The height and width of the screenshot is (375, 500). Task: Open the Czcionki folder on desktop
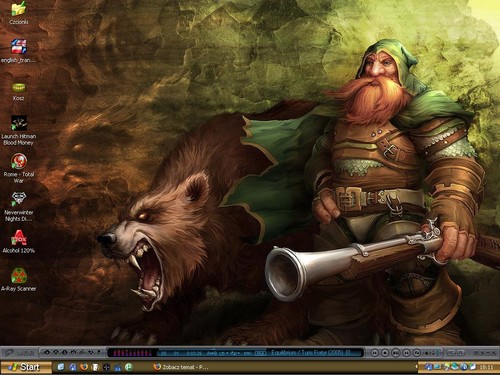19,13
